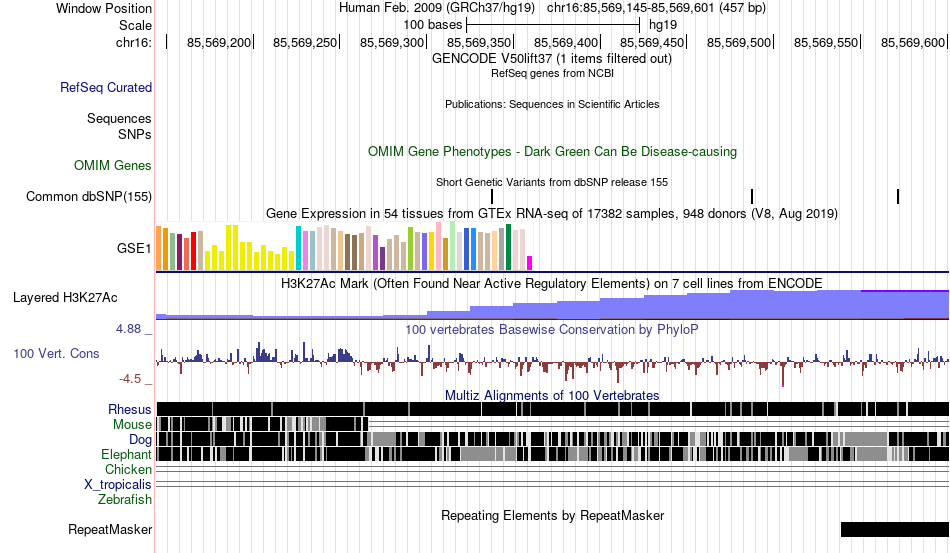Click the Common dbSNP(155) track label

[x=89, y=196]
